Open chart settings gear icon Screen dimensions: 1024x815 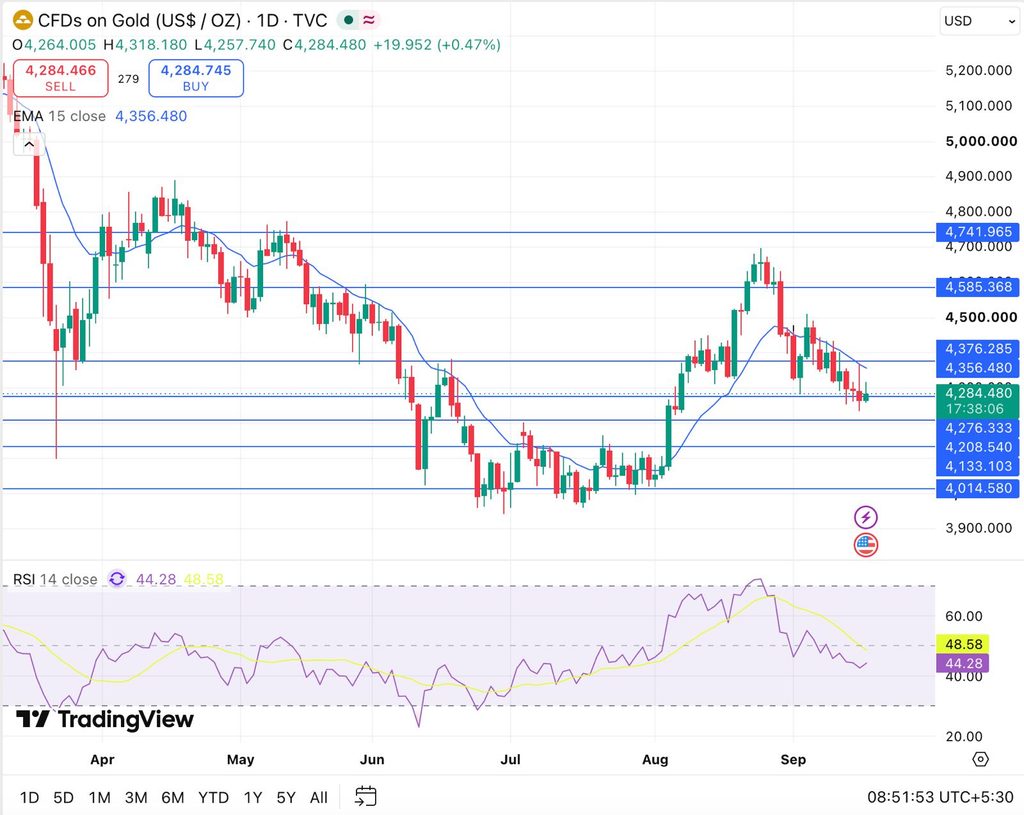coord(980,759)
